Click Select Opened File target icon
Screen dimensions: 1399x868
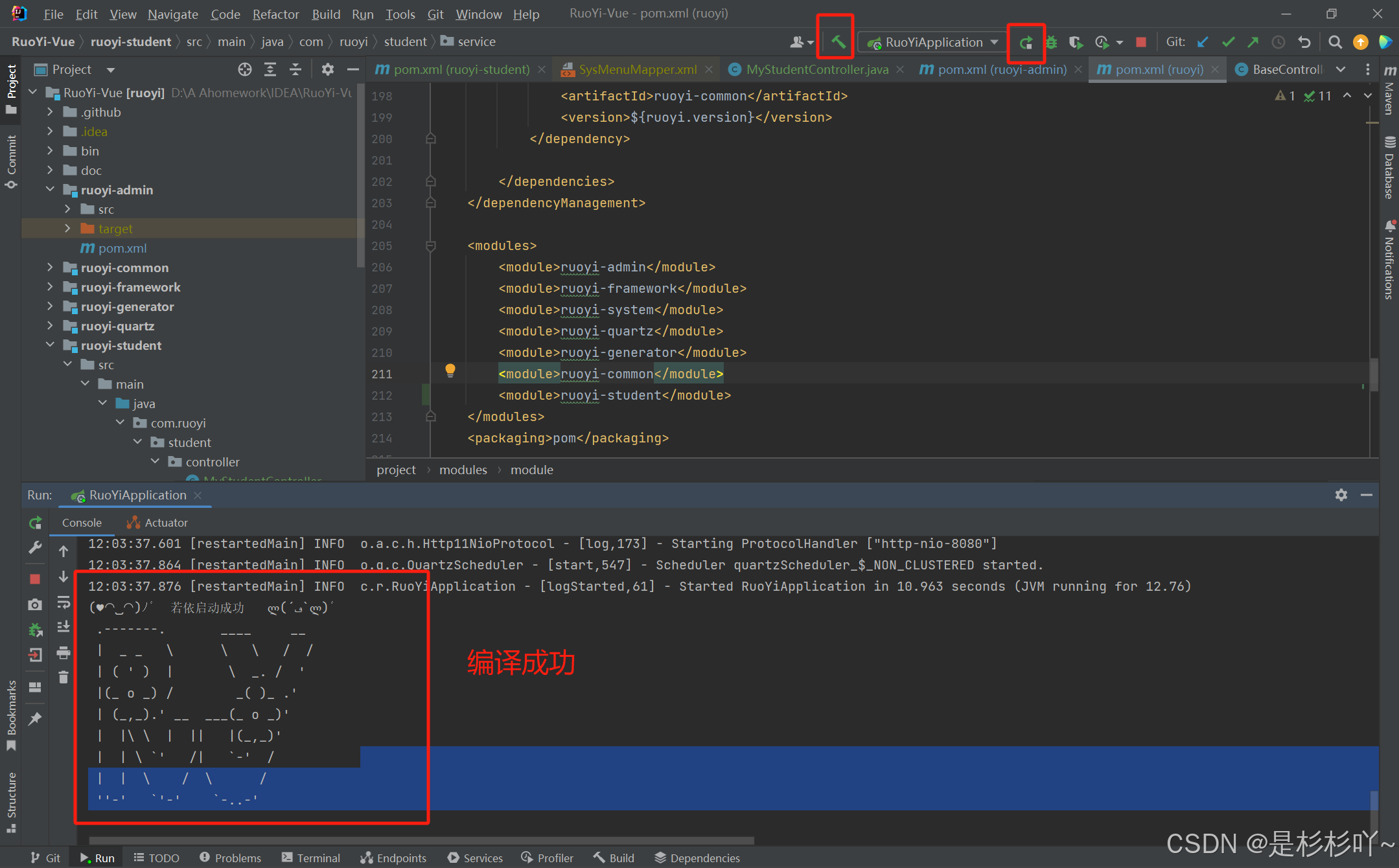[244, 69]
